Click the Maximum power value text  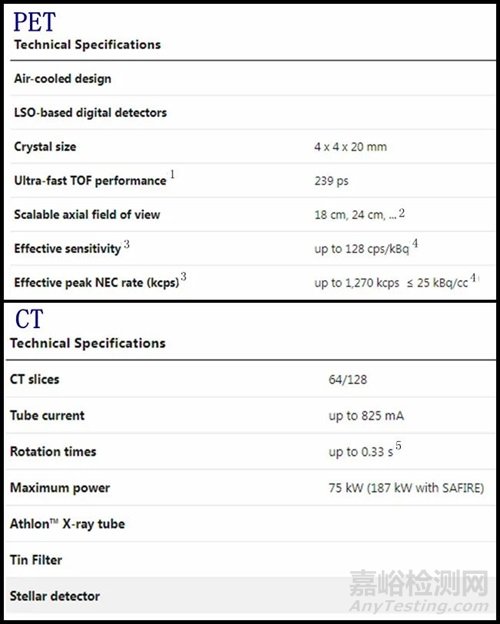click(x=406, y=488)
